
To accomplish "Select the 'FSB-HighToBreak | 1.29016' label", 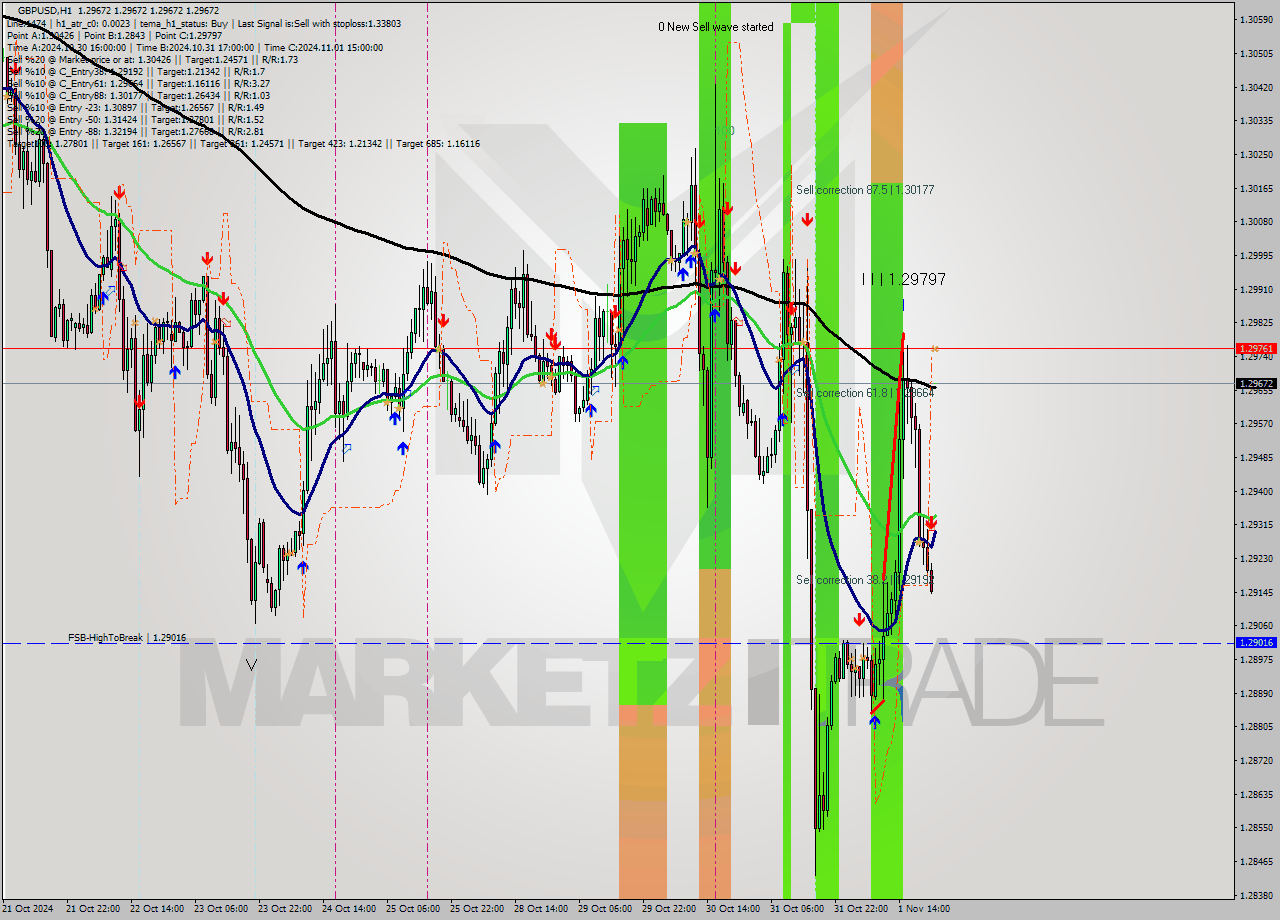I will [127, 637].
